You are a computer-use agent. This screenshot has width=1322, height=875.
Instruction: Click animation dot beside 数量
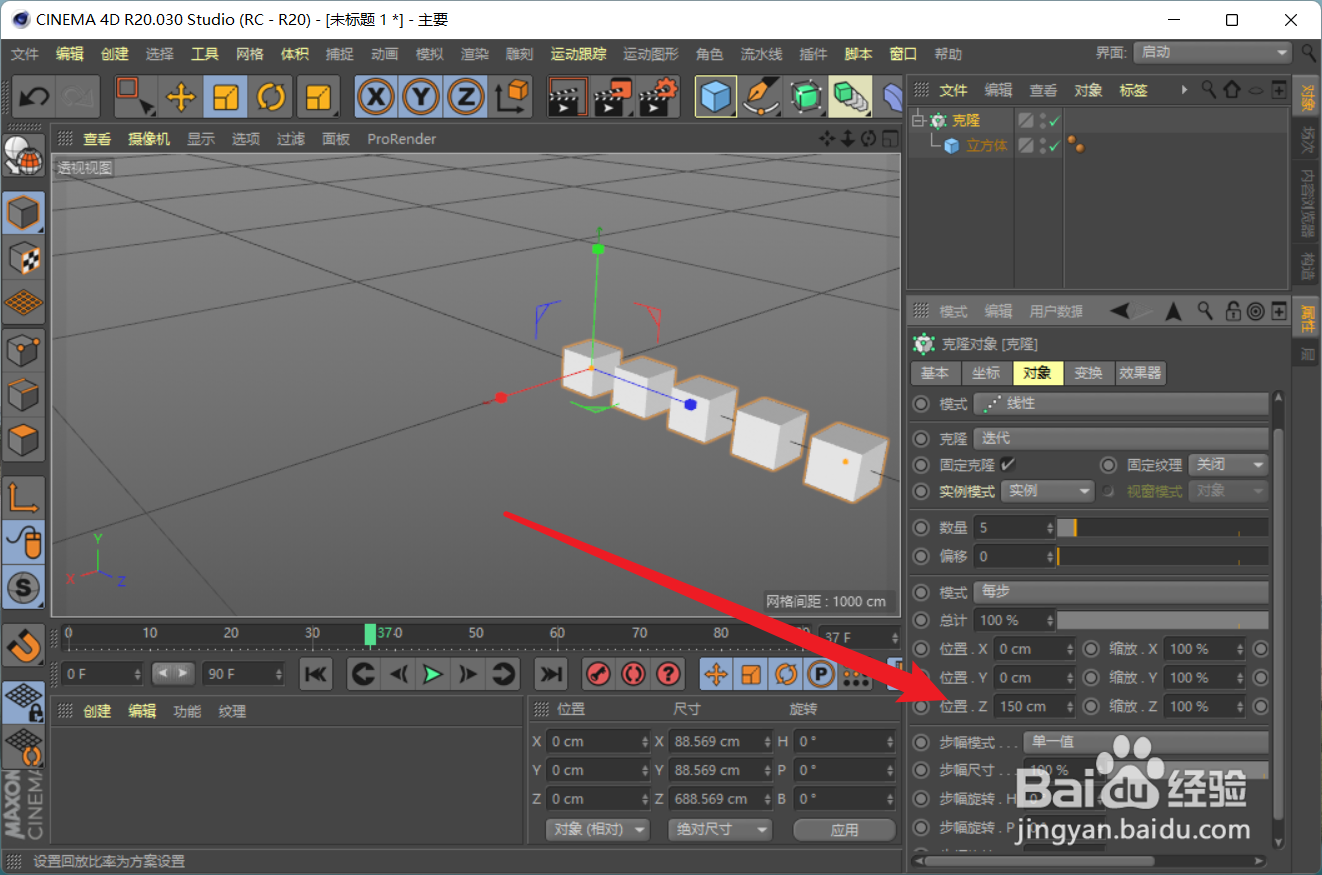[x=921, y=527]
